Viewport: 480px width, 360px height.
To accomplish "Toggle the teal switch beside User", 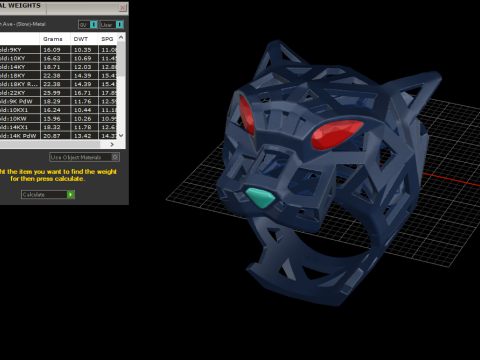I will tap(119, 25).
